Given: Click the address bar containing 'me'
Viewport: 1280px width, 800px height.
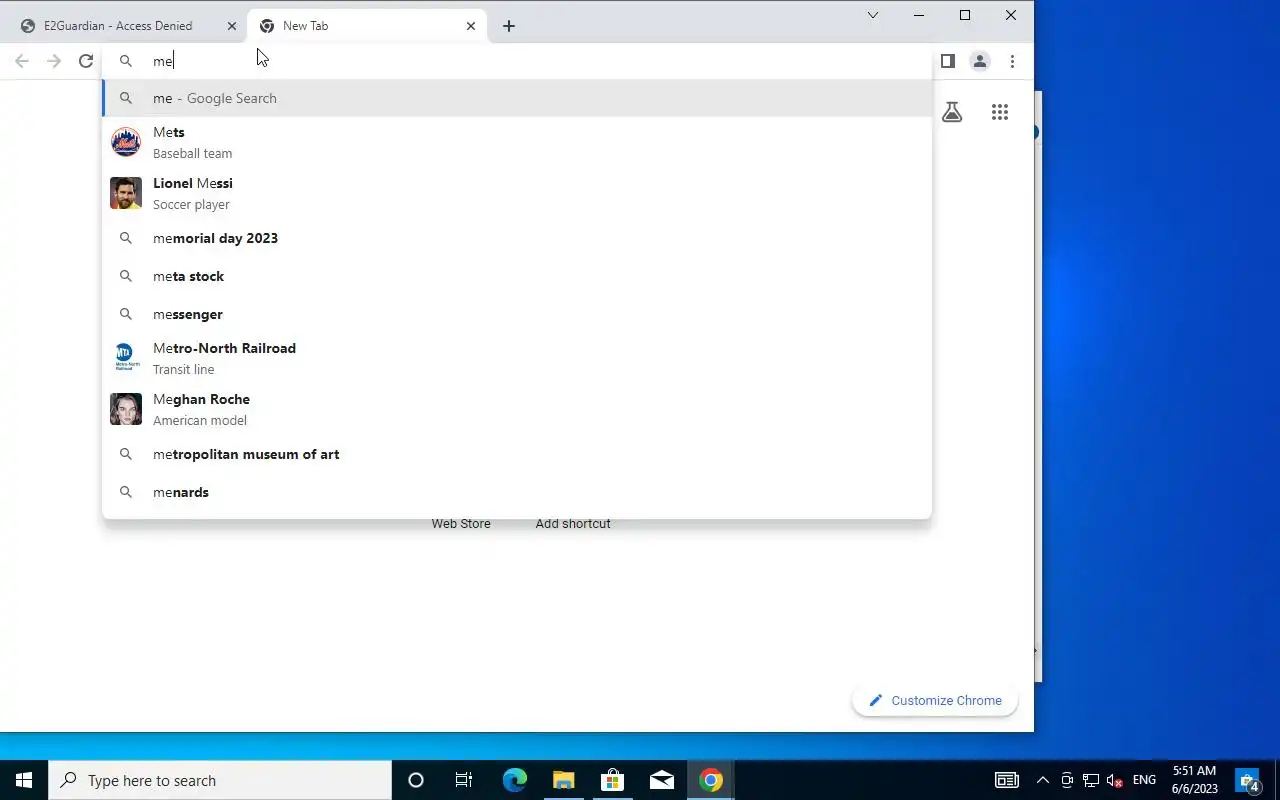Looking at the screenshot, I should pos(517,61).
